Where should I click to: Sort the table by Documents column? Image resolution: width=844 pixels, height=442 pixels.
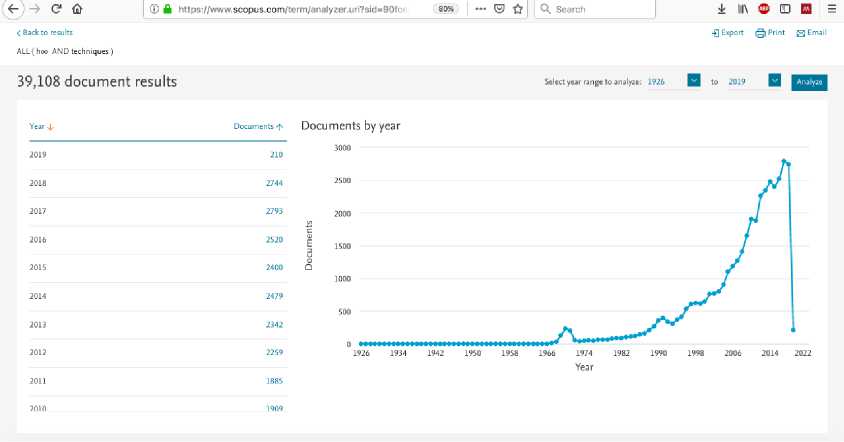tap(258, 127)
